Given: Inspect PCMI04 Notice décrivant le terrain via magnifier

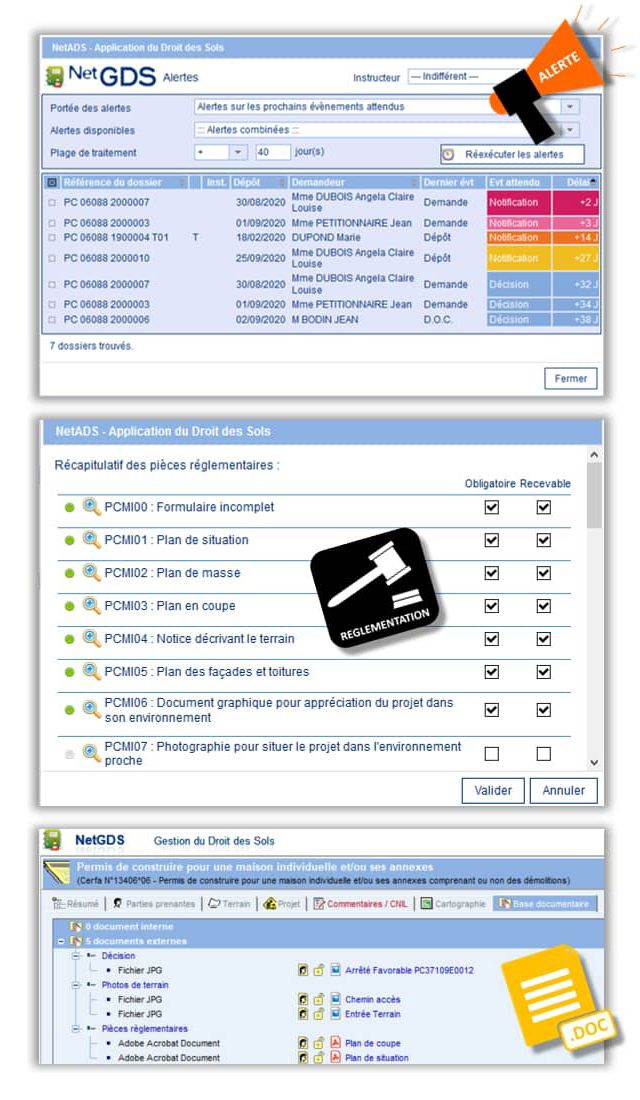Looking at the screenshot, I should (91, 638).
